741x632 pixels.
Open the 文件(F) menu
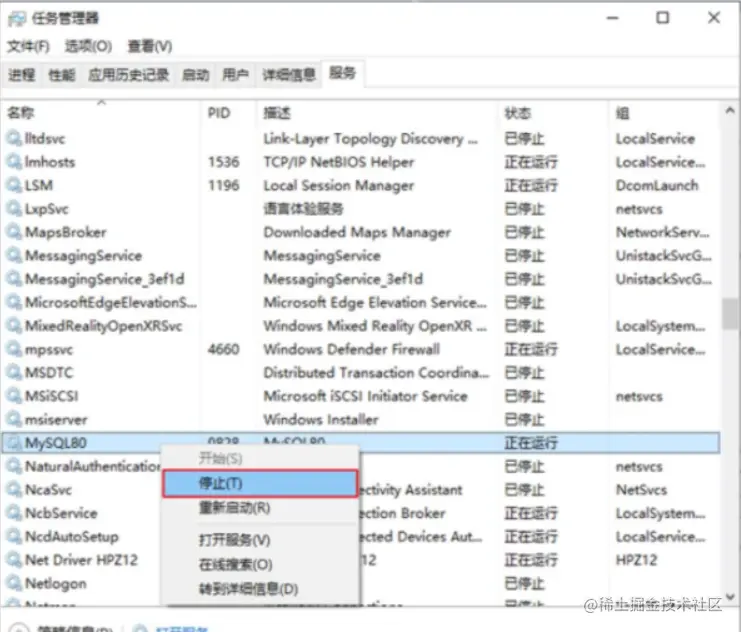pyautogui.click(x=28, y=46)
